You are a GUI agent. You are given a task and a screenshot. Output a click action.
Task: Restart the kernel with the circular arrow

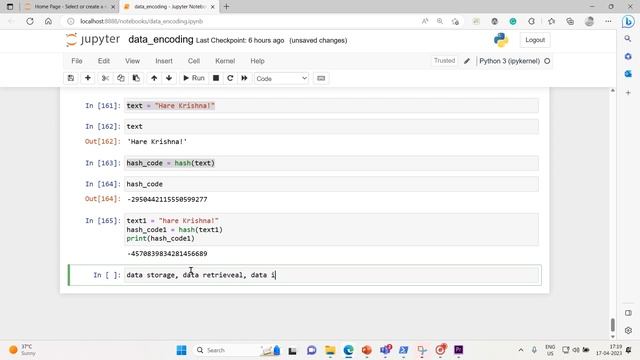230,78
